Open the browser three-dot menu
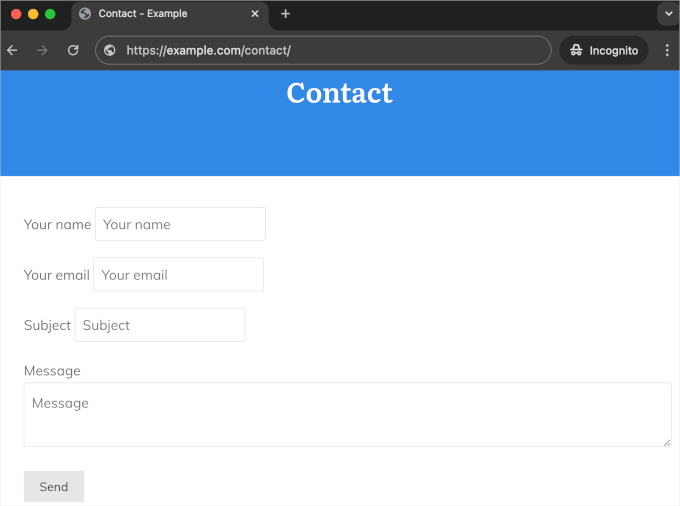 pos(667,50)
